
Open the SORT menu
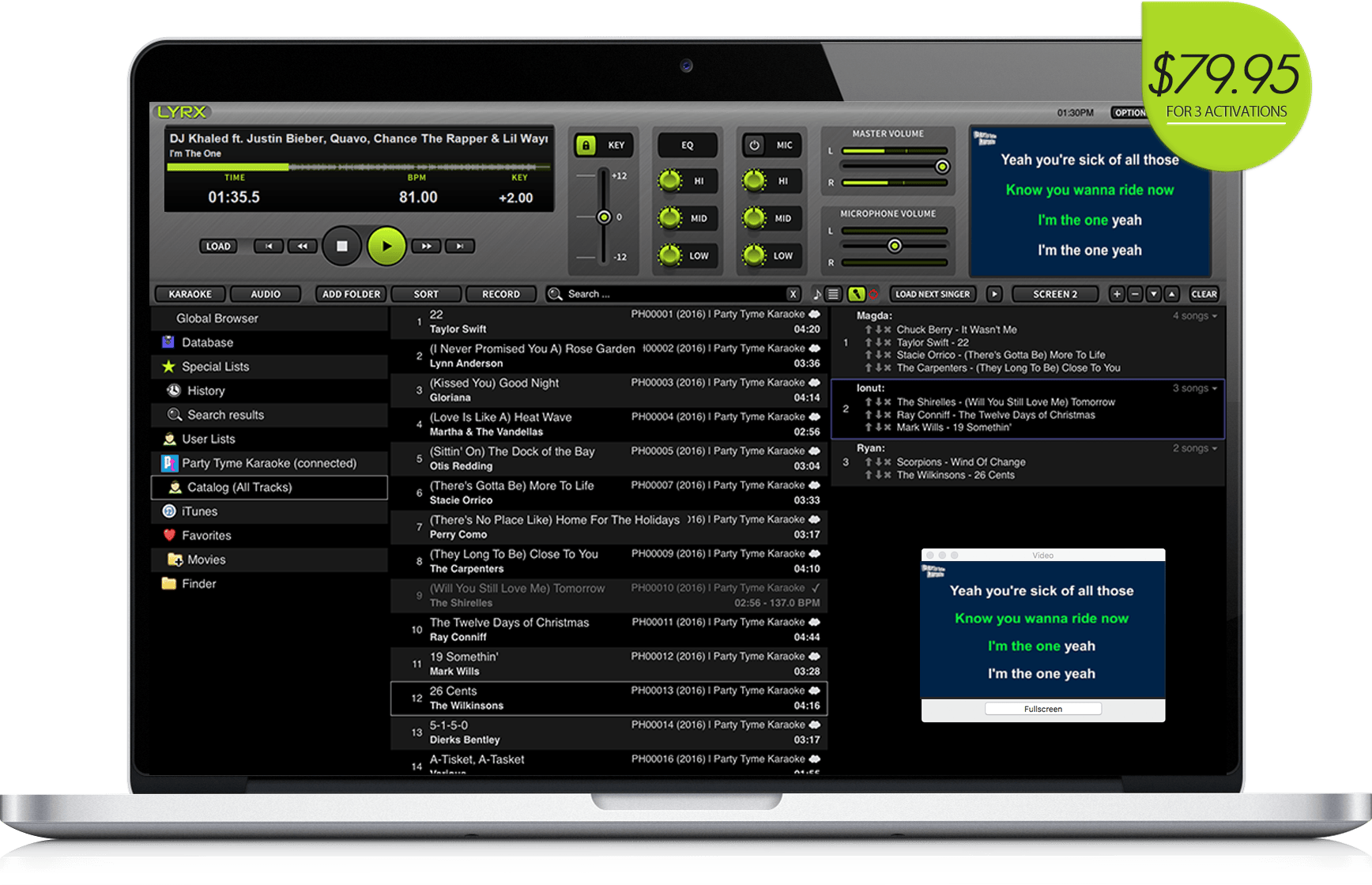[x=426, y=294]
